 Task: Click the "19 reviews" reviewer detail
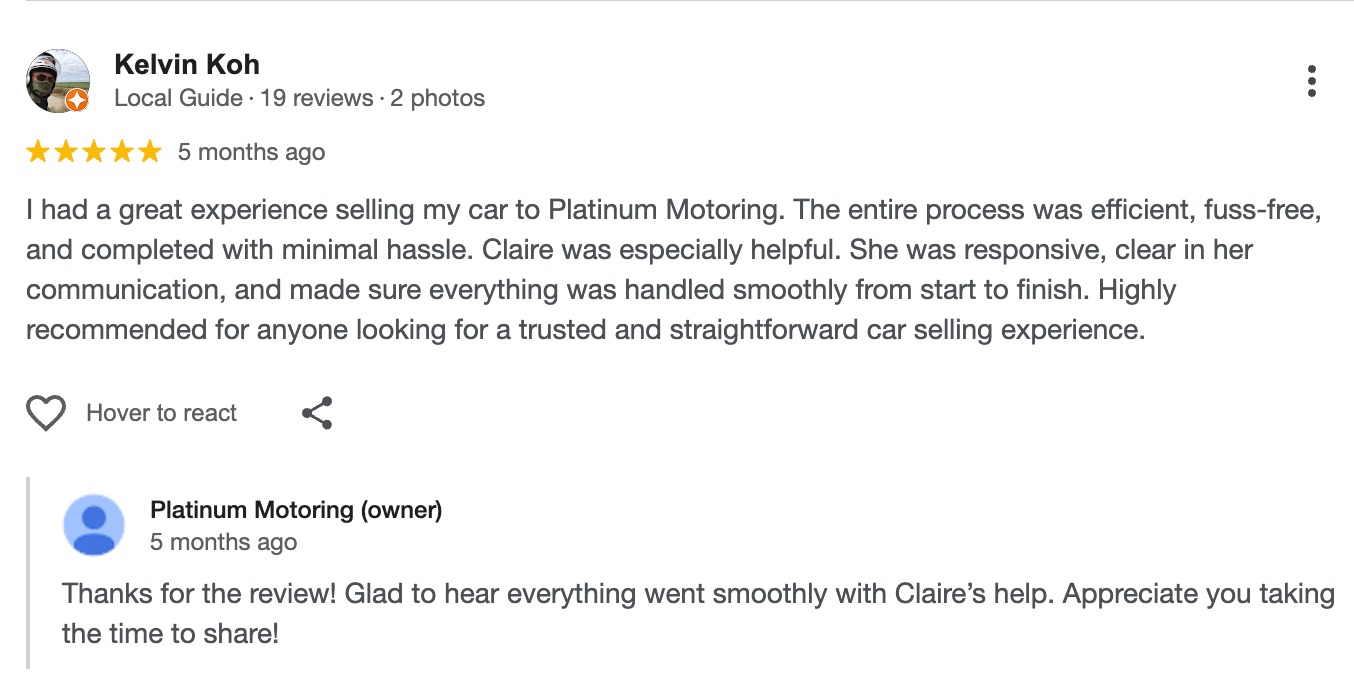pos(316,98)
